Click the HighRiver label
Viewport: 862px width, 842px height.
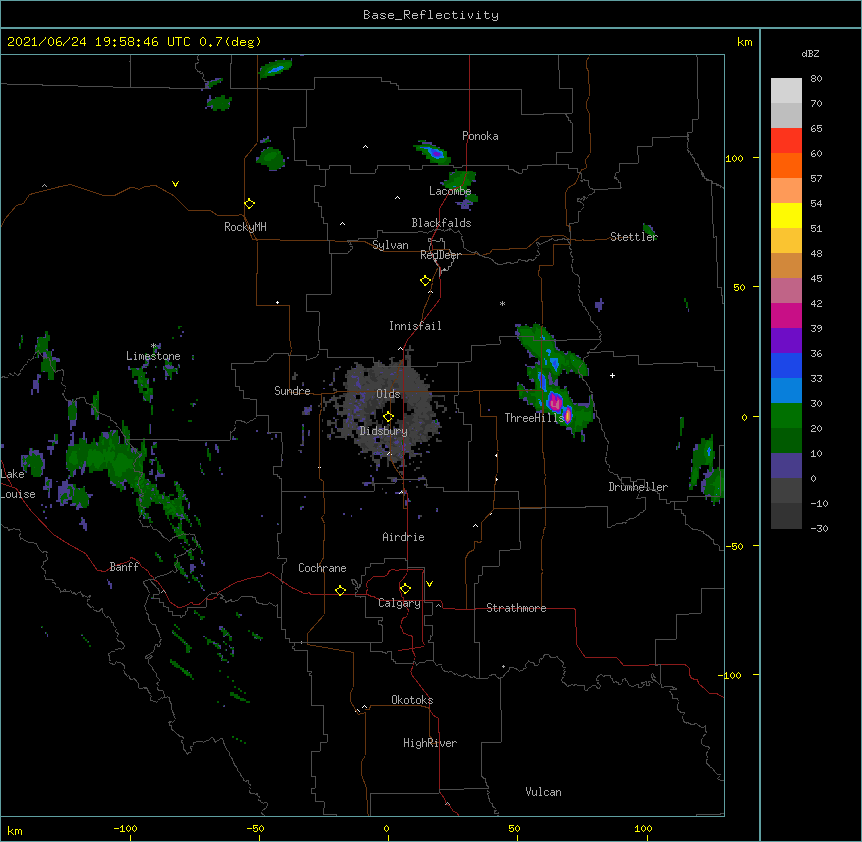click(x=430, y=743)
